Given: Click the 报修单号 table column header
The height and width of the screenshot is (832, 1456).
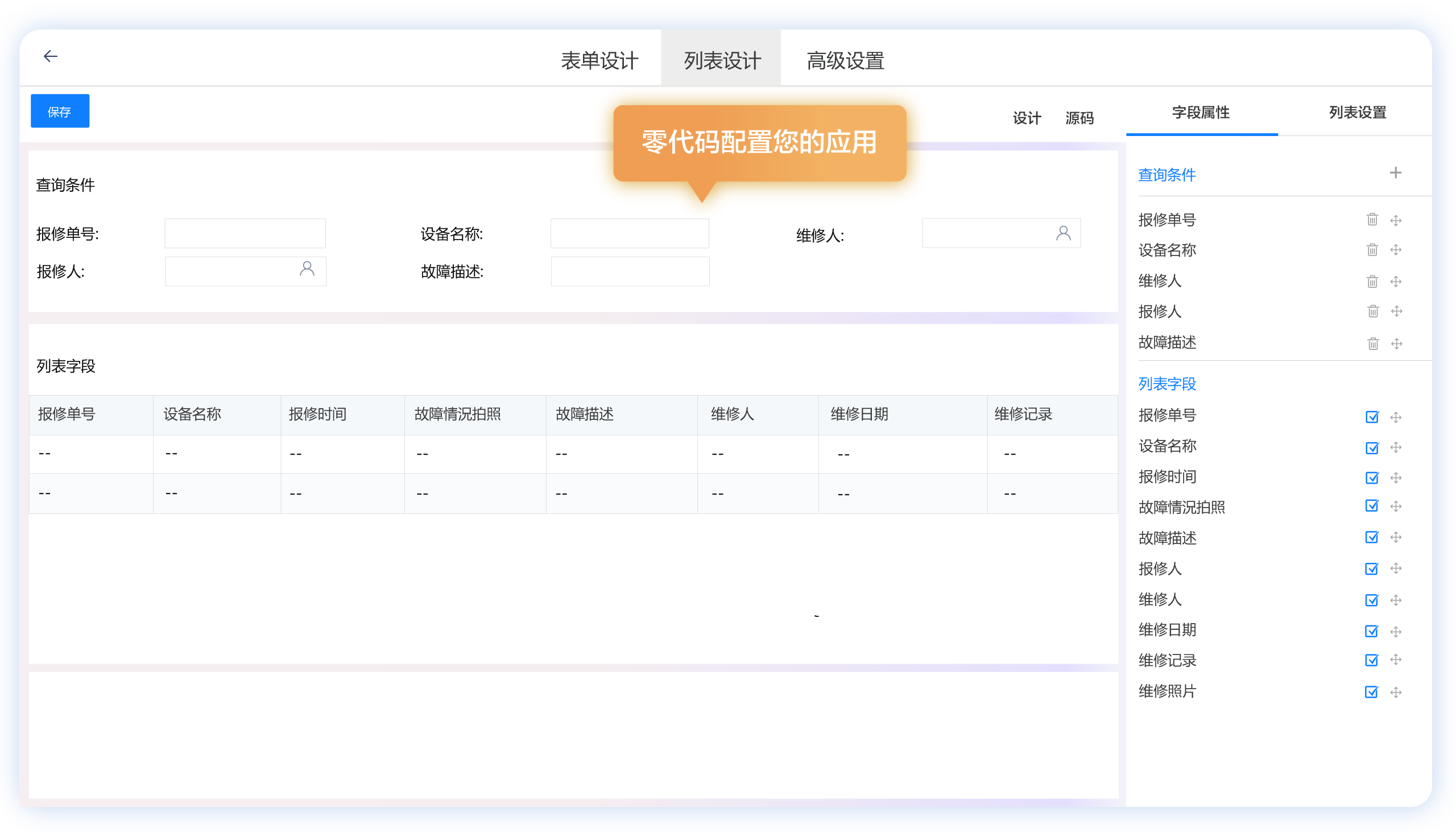Looking at the screenshot, I should tap(92, 415).
